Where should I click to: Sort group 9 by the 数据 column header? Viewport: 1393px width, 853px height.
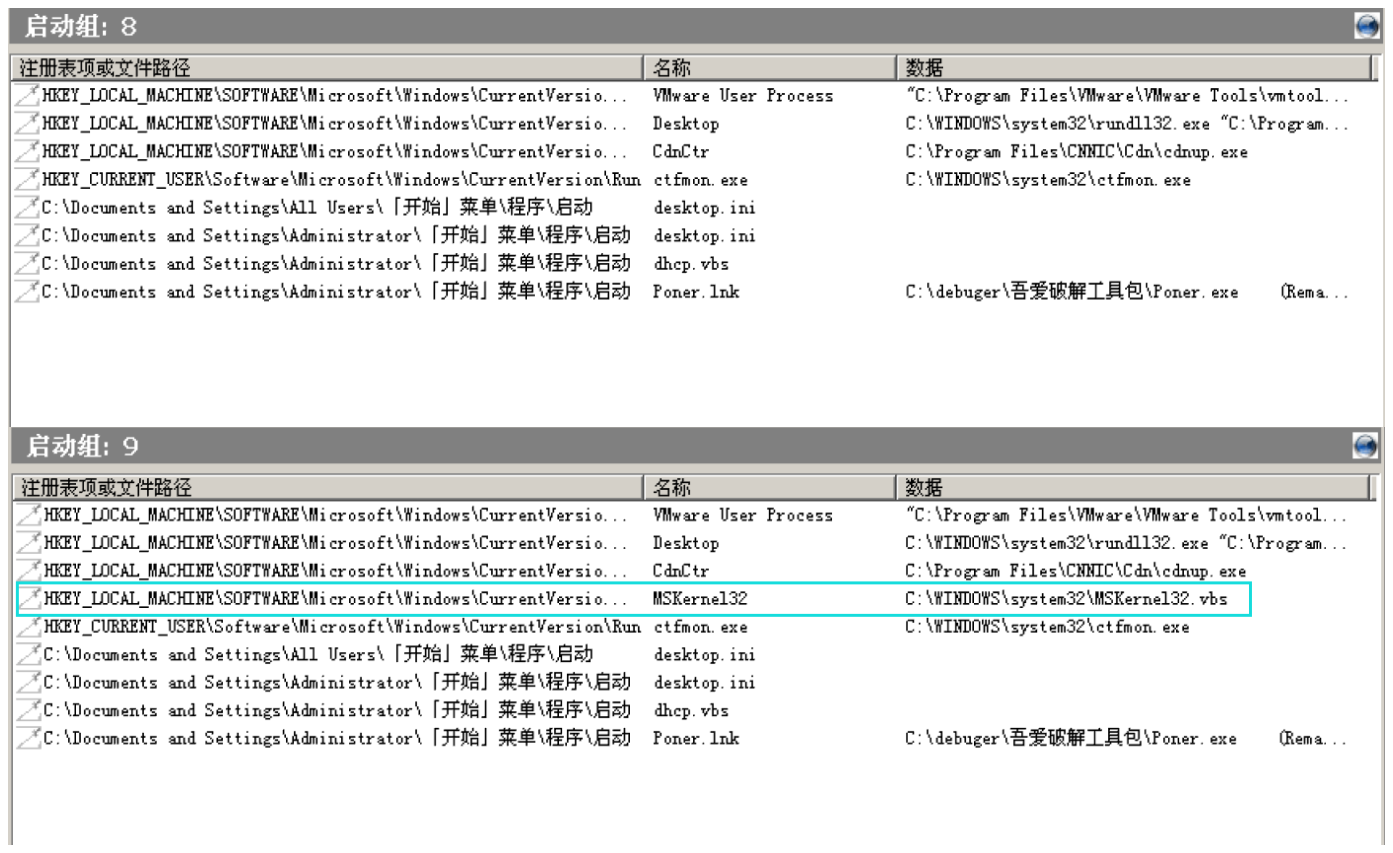click(x=1134, y=487)
